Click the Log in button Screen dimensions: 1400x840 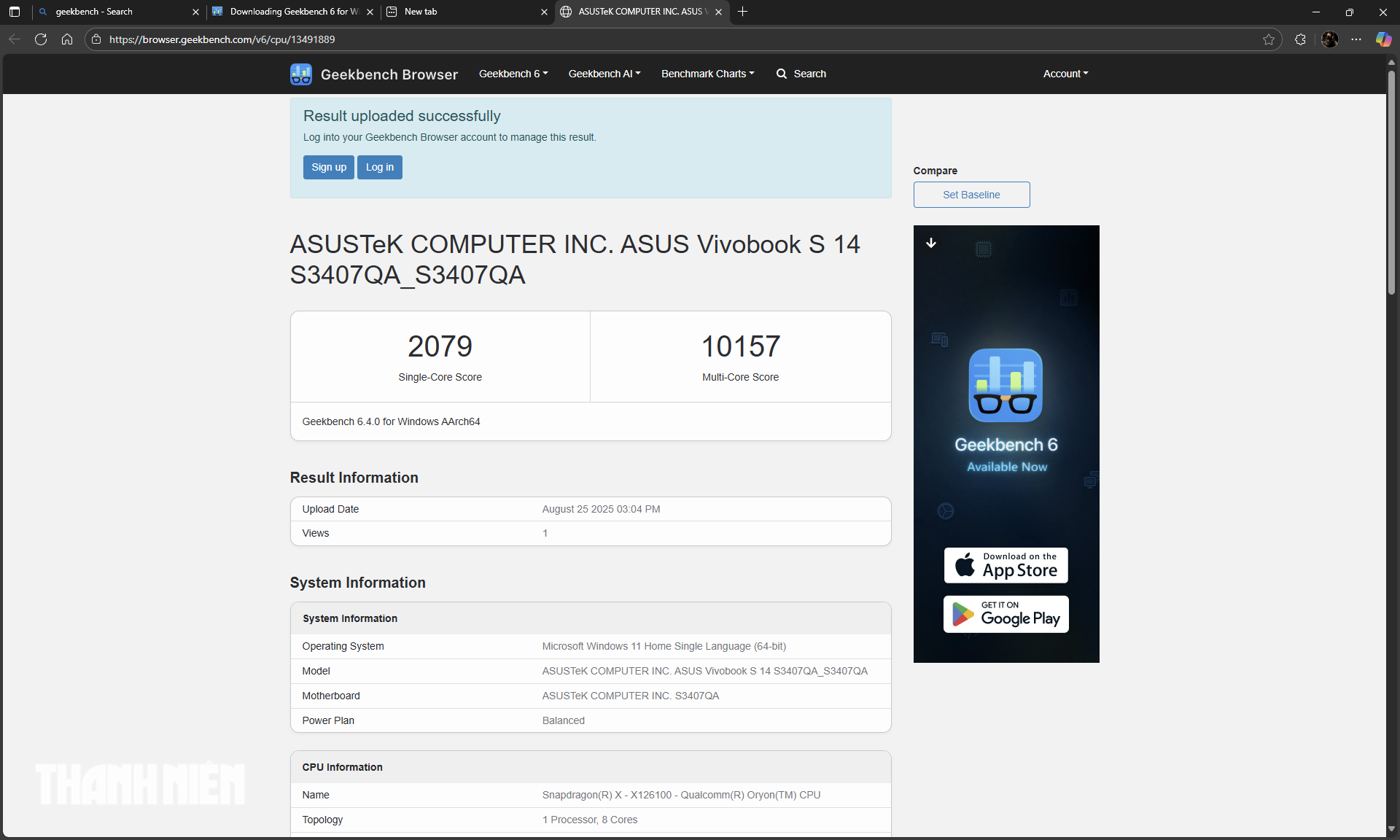coord(379,167)
